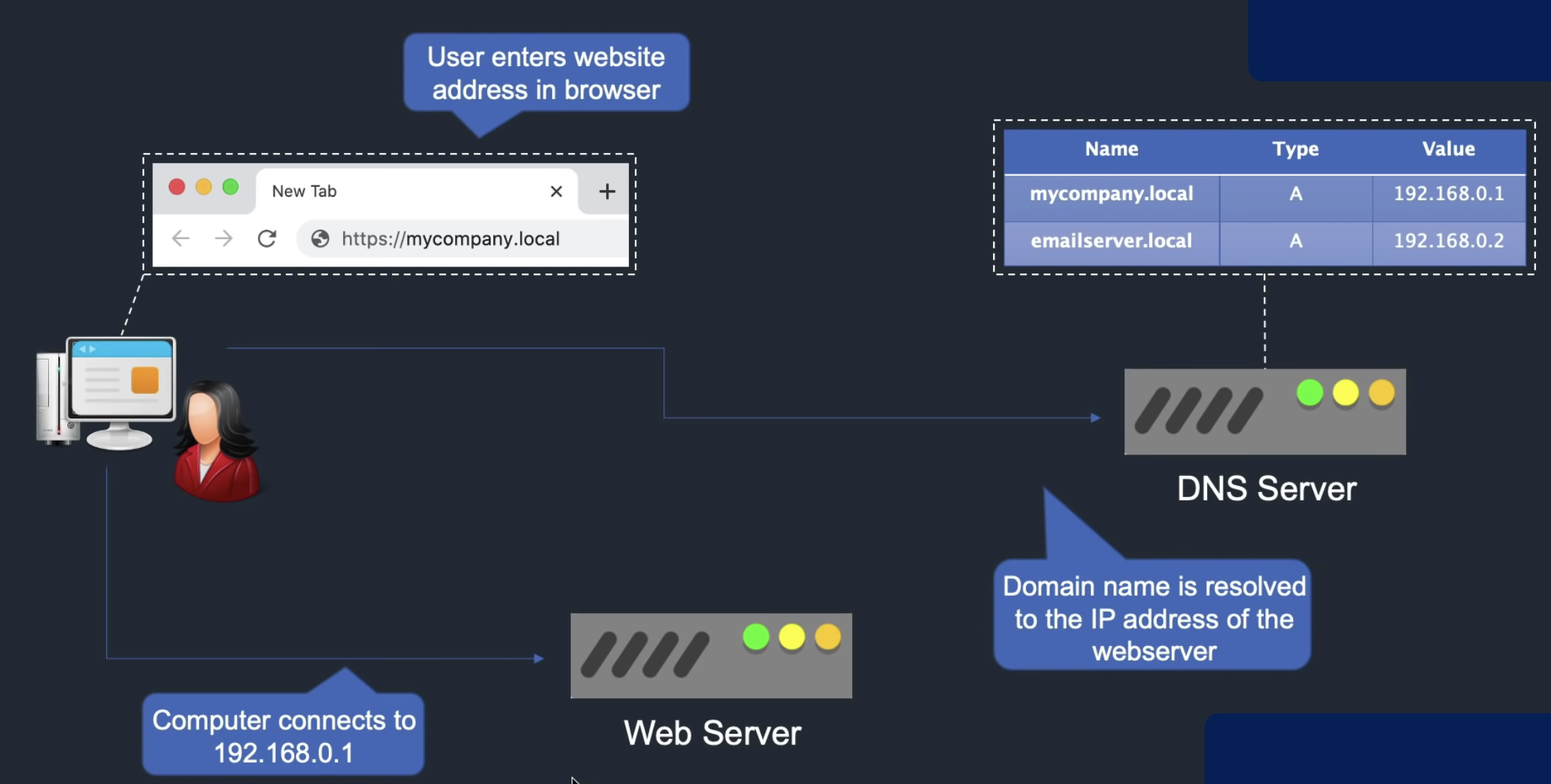Click the browser back arrow
Viewport: 1551px width, 784px height.
point(181,238)
